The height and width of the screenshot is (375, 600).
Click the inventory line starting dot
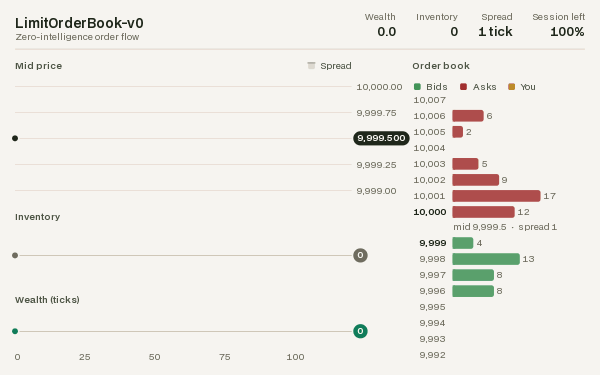click(15, 255)
